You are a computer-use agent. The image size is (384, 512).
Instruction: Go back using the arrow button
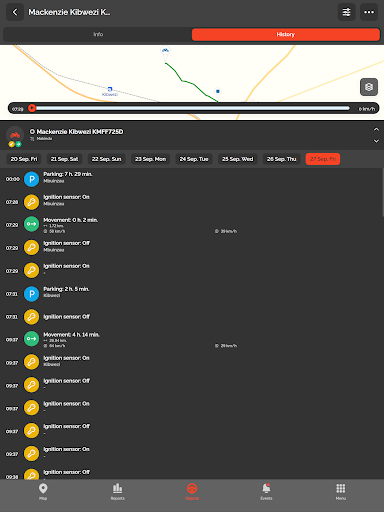click(x=15, y=12)
